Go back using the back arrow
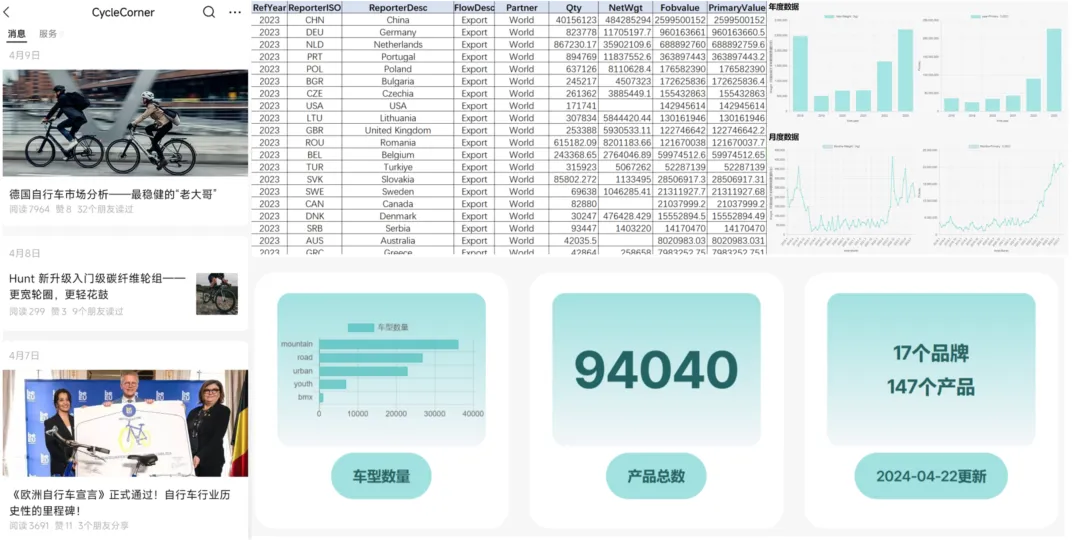The width and height of the screenshot is (1072, 541). point(7,12)
